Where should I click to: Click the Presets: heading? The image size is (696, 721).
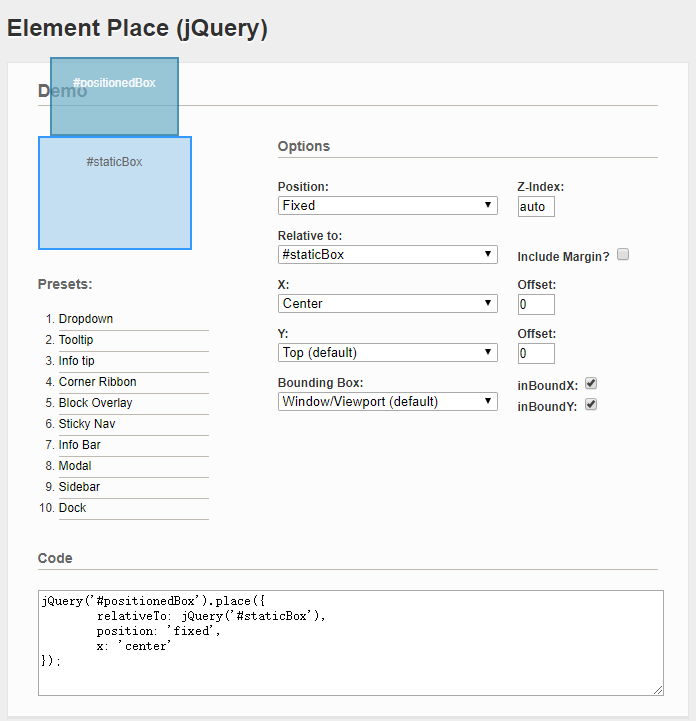coord(65,284)
